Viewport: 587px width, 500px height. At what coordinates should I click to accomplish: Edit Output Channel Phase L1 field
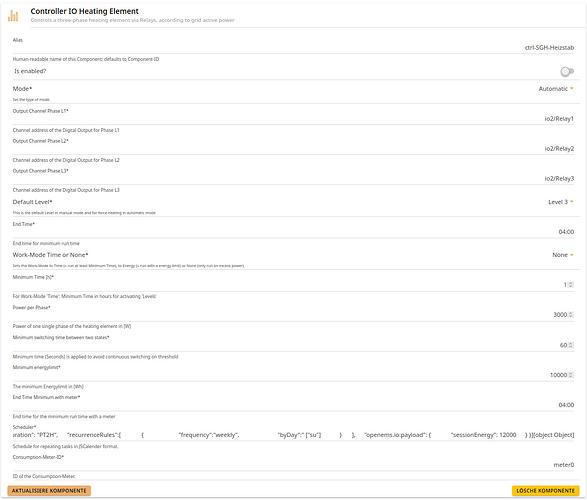point(293,119)
